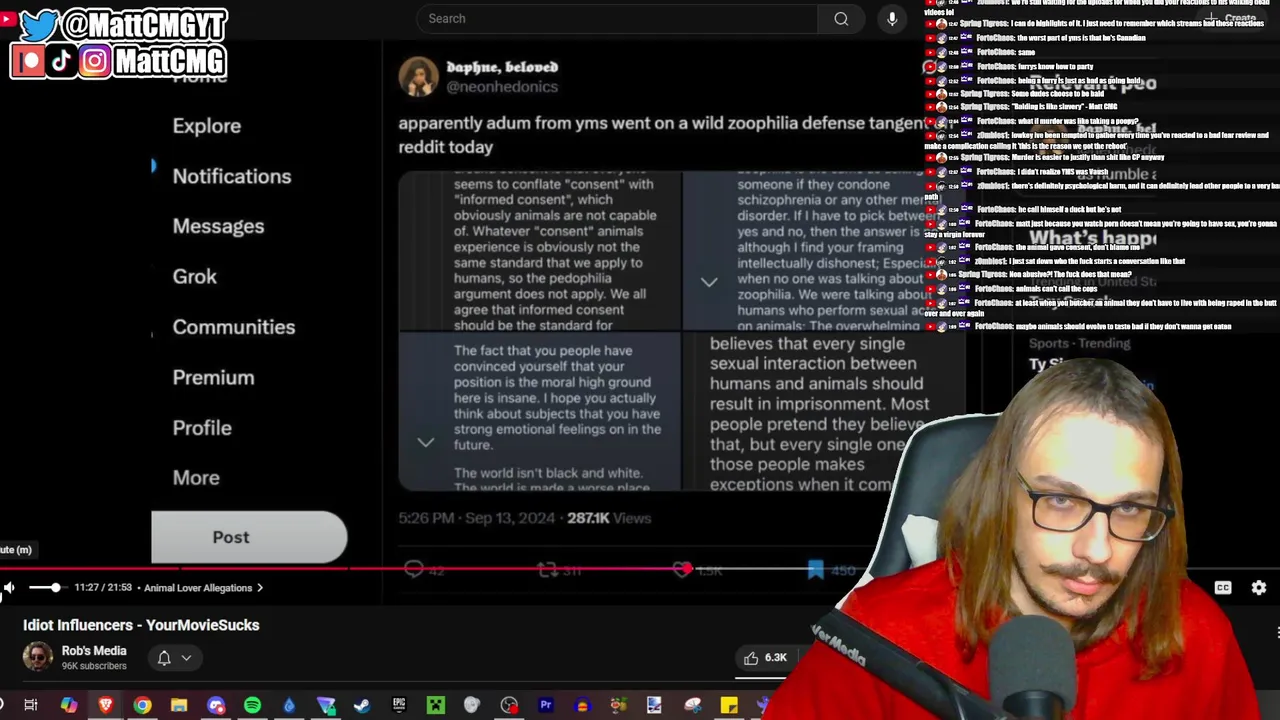The width and height of the screenshot is (1280, 720).
Task: Click the Post button in the sidebar
Action: [249, 537]
